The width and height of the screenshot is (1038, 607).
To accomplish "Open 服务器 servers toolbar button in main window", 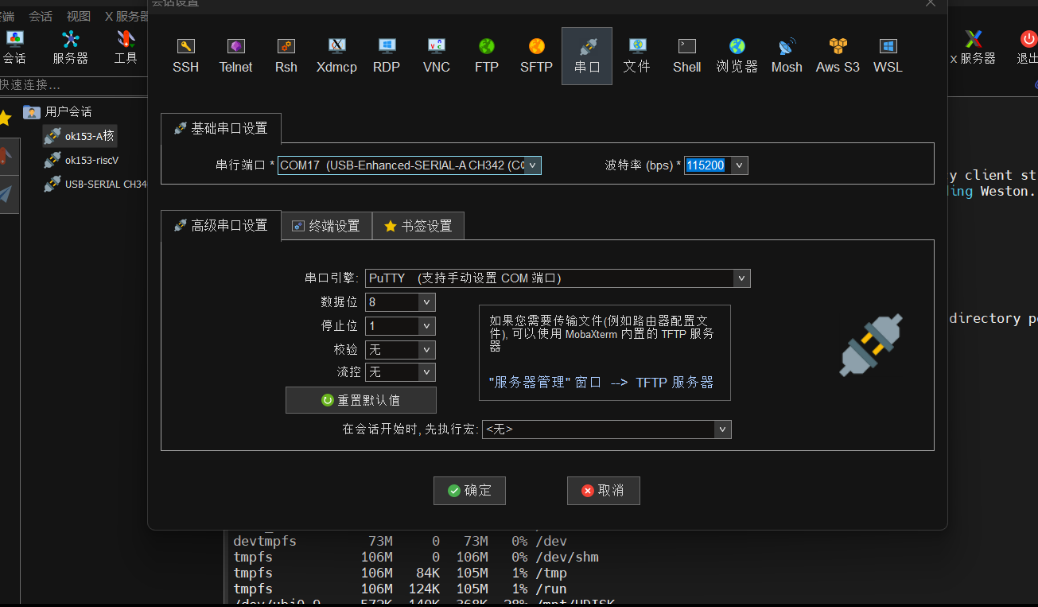I will (x=70, y=48).
